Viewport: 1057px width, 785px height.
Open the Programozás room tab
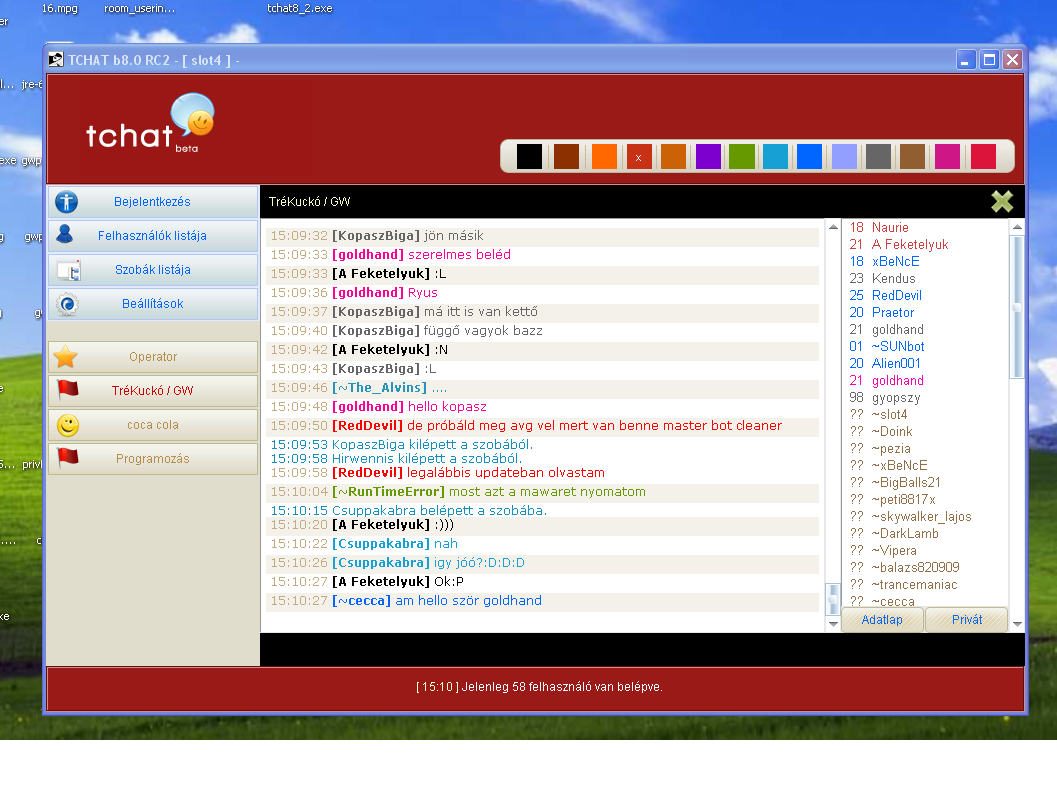click(x=153, y=459)
